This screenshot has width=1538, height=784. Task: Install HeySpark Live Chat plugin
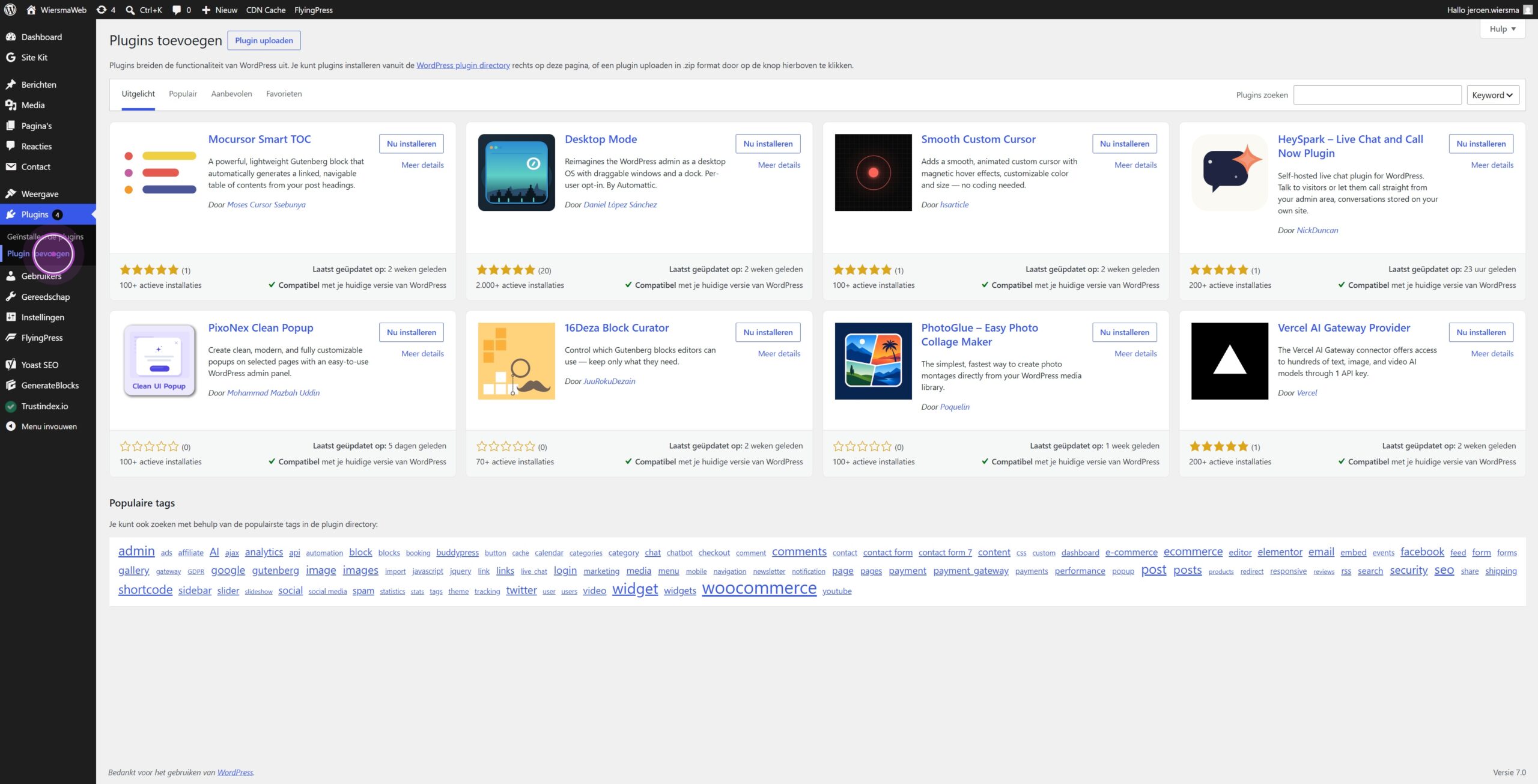coord(1481,144)
